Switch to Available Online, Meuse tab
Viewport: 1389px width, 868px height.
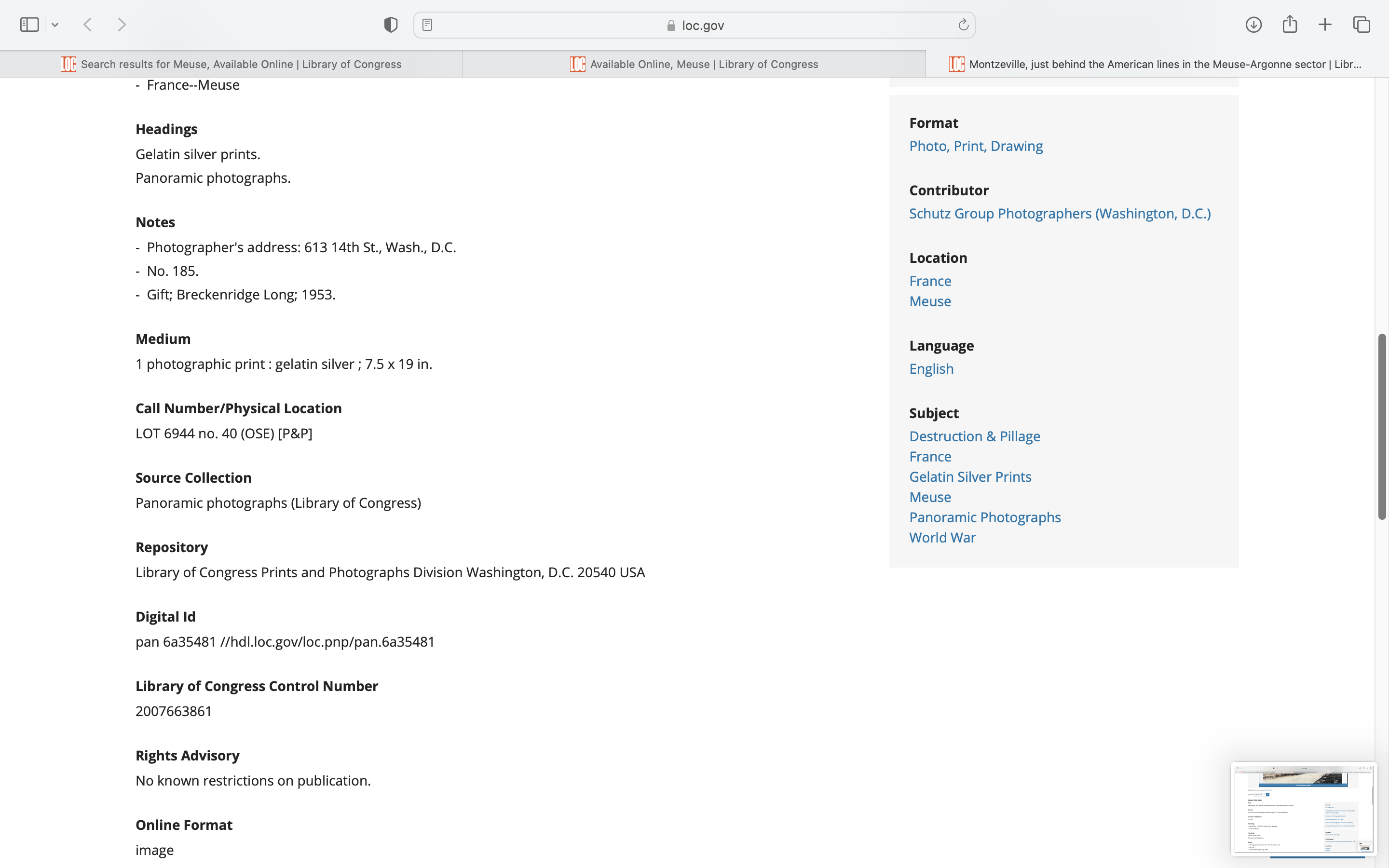click(x=694, y=64)
